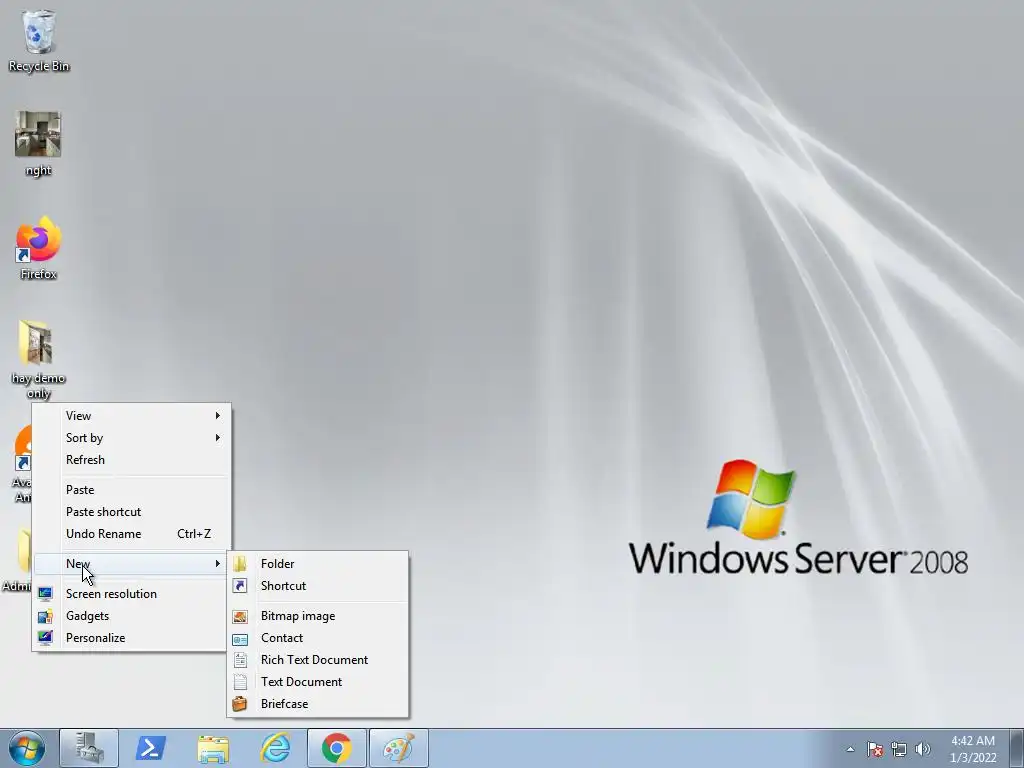Open Personalize from the context menu
1024x768 pixels.
point(131,638)
